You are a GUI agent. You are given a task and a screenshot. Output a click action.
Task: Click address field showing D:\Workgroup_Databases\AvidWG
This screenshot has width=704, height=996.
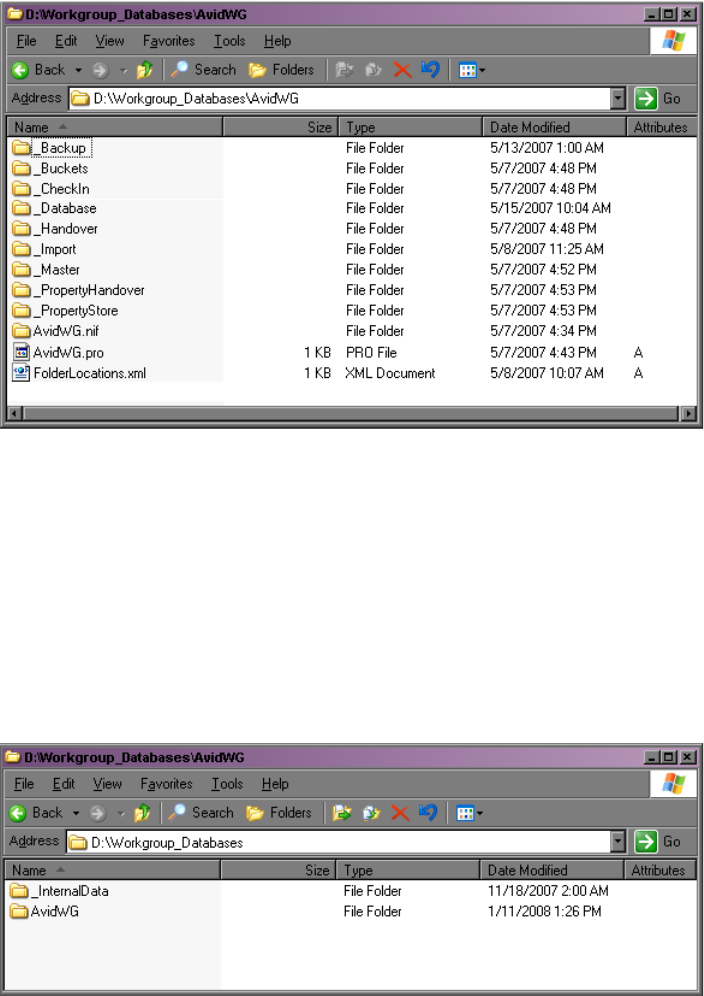coord(340,98)
